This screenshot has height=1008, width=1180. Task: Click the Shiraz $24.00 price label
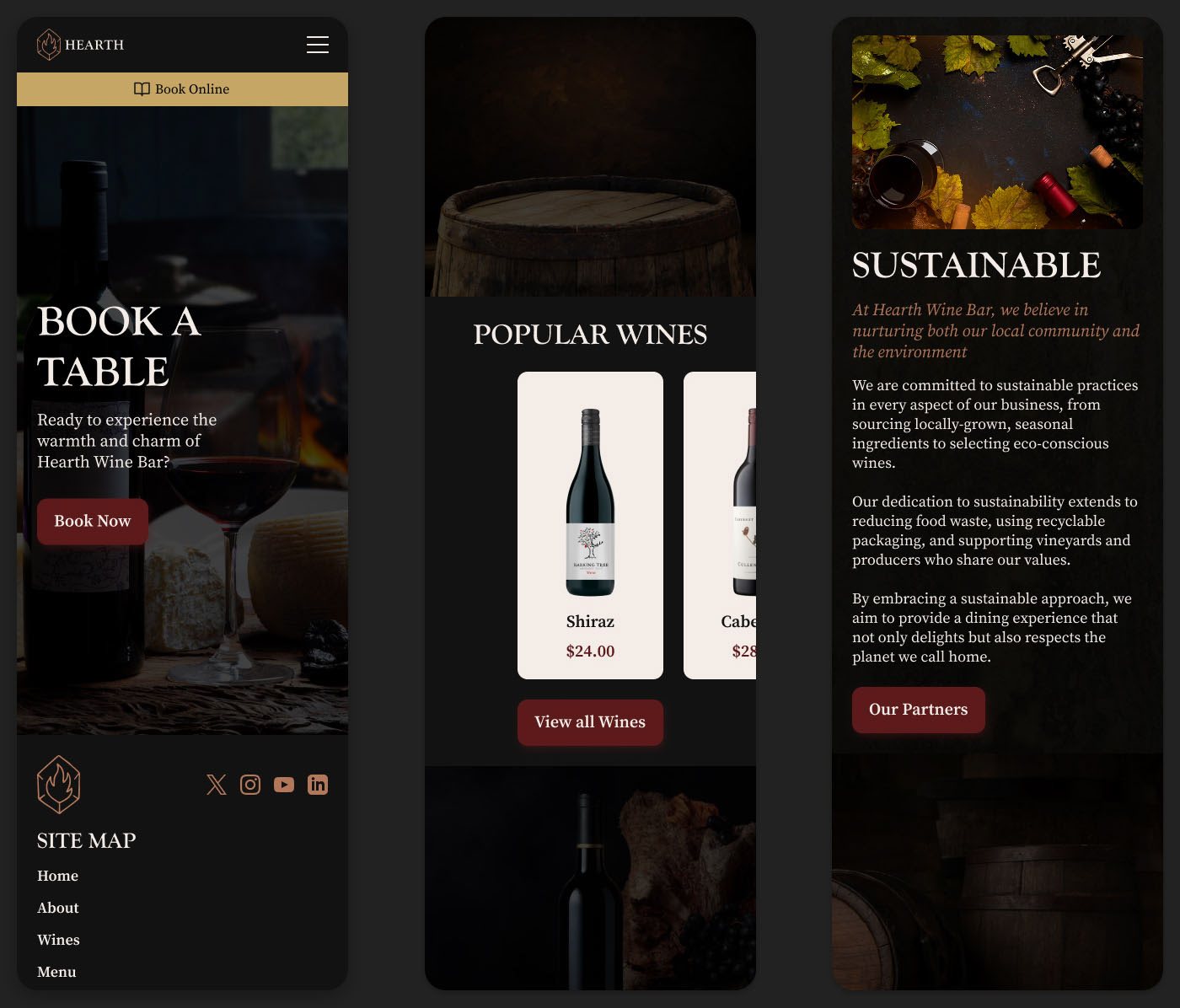click(x=590, y=651)
